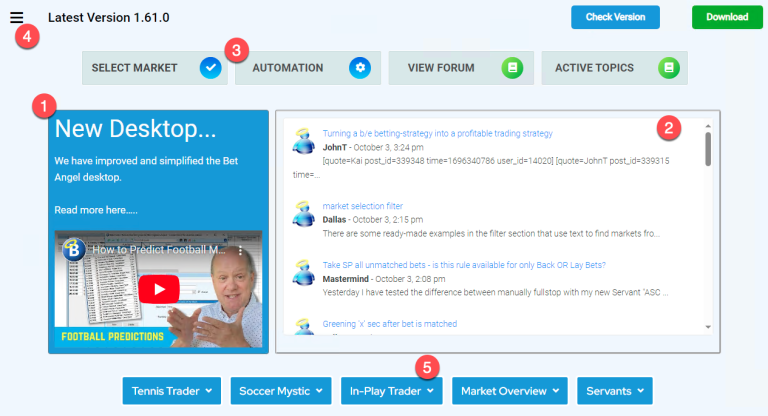This screenshot has height=416, width=768.
Task: Open the VIEW FORUM button
Action: pyautogui.click(x=461, y=68)
